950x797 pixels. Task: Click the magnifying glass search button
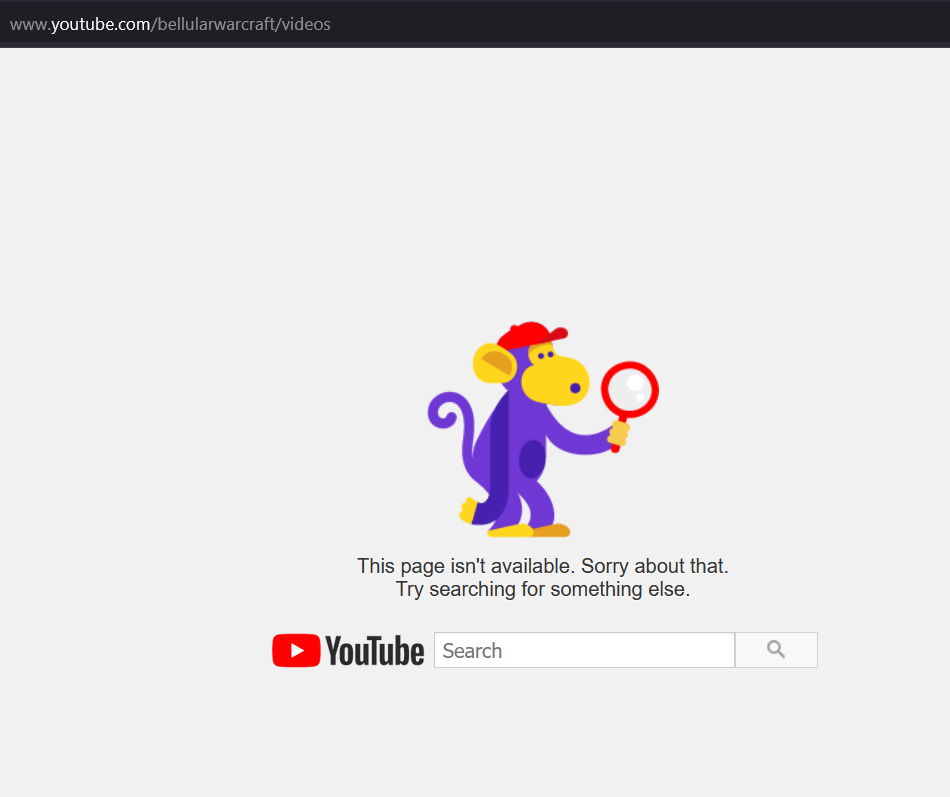(776, 650)
